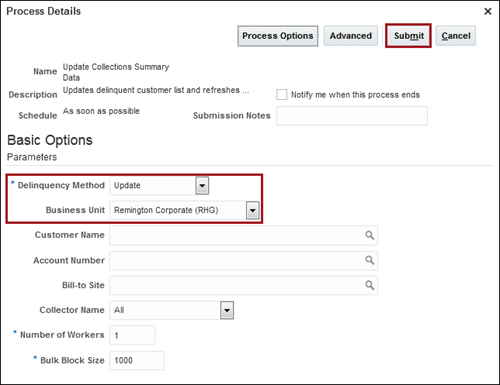
Task: Click the truncated description text Updates delinquent customer
Action: pyautogui.click(x=156, y=90)
